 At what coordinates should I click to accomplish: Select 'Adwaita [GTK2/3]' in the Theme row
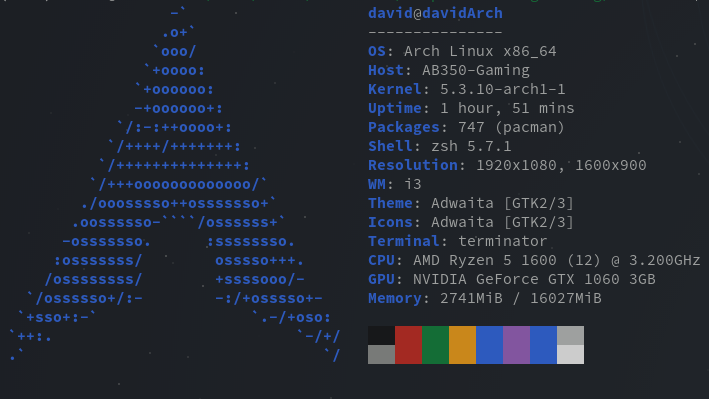click(x=502, y=204)
